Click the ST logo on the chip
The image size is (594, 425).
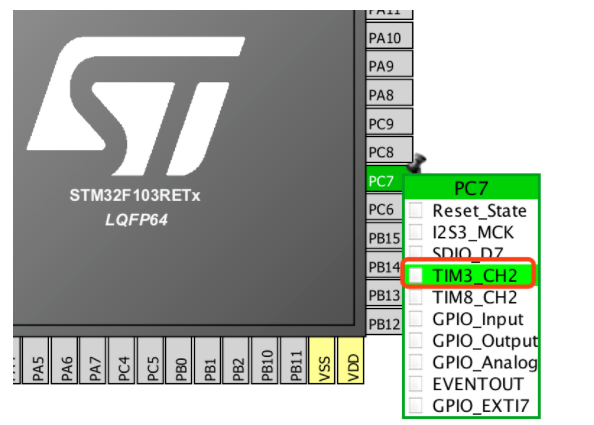tap(136, 106)
